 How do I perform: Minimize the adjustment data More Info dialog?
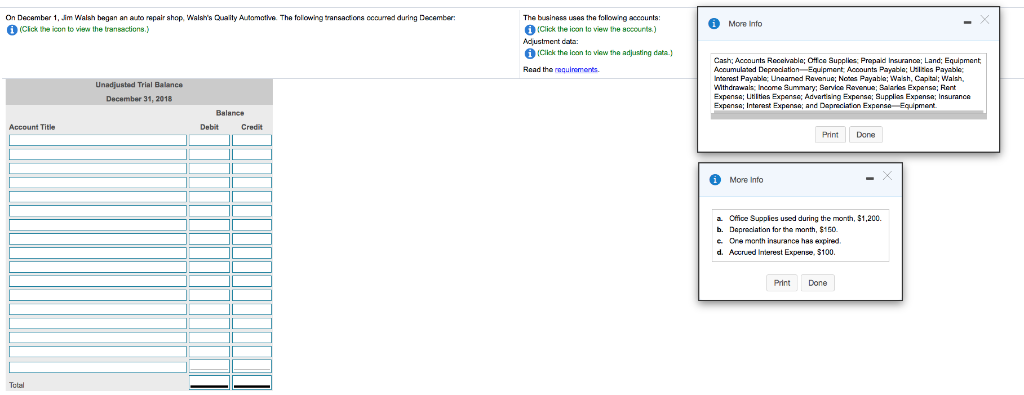[x=870, y=178]
